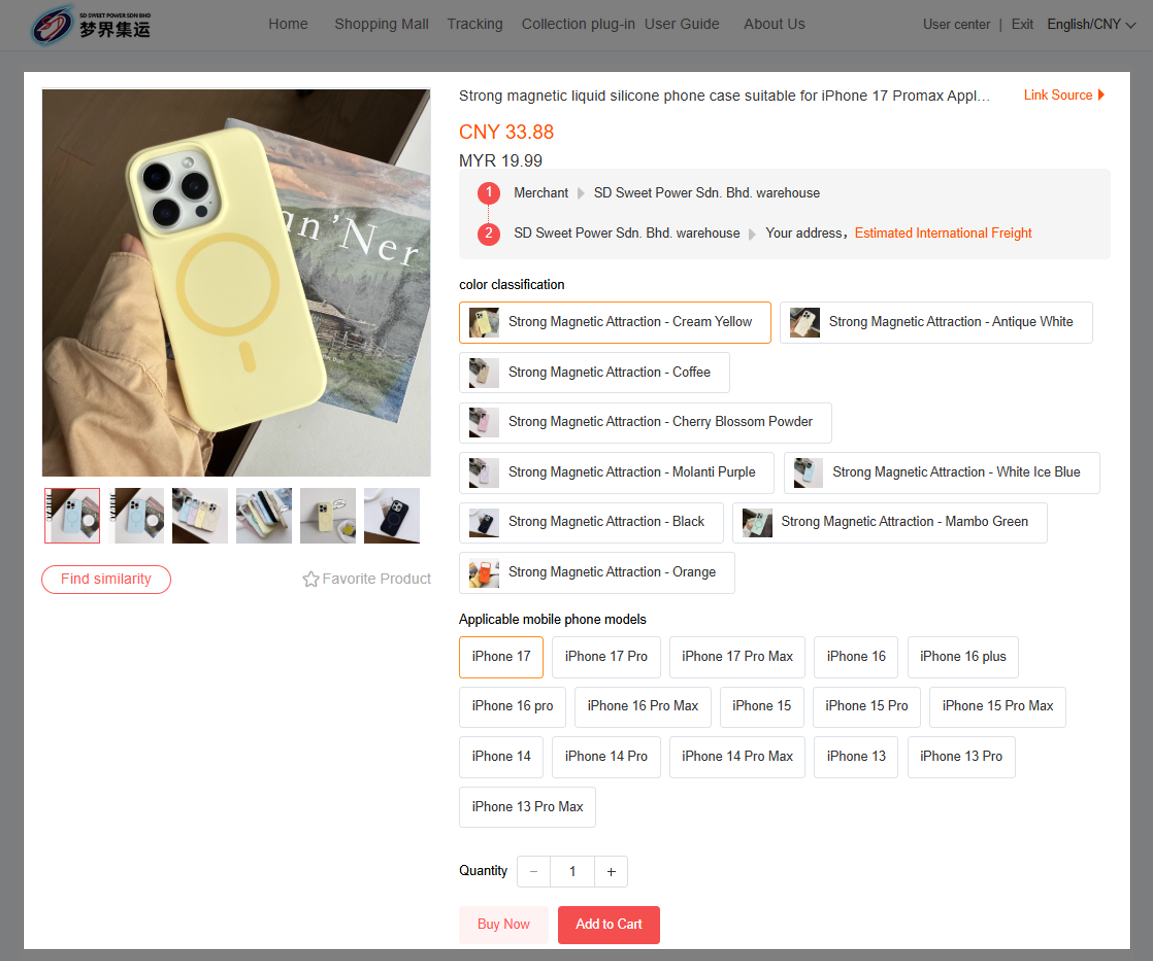Click the Antique White swatch image

[x=804, y=322]
